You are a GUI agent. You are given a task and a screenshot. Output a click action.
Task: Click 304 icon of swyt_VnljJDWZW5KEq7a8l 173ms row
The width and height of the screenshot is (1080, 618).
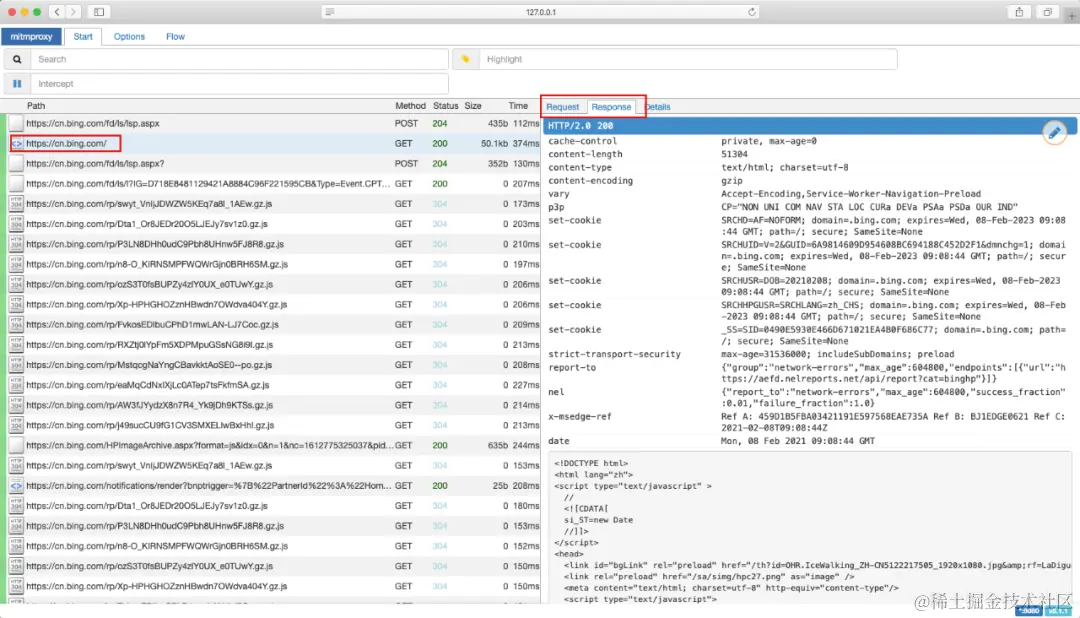[x=17, y=204]
